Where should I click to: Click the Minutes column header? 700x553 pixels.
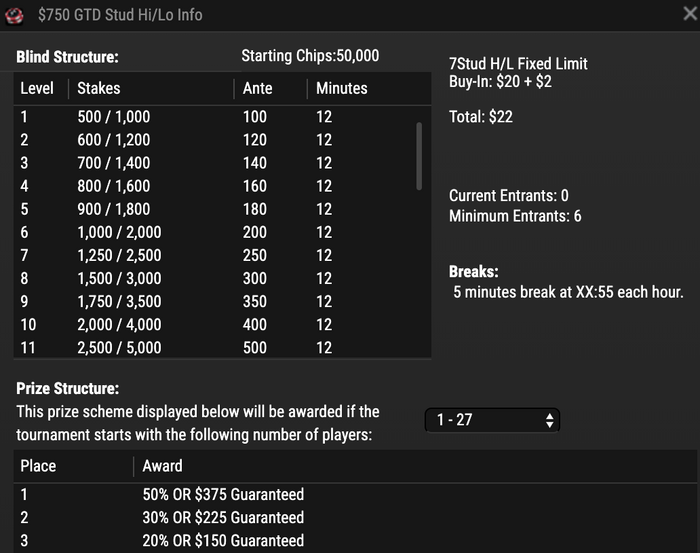tap(342, 88)
